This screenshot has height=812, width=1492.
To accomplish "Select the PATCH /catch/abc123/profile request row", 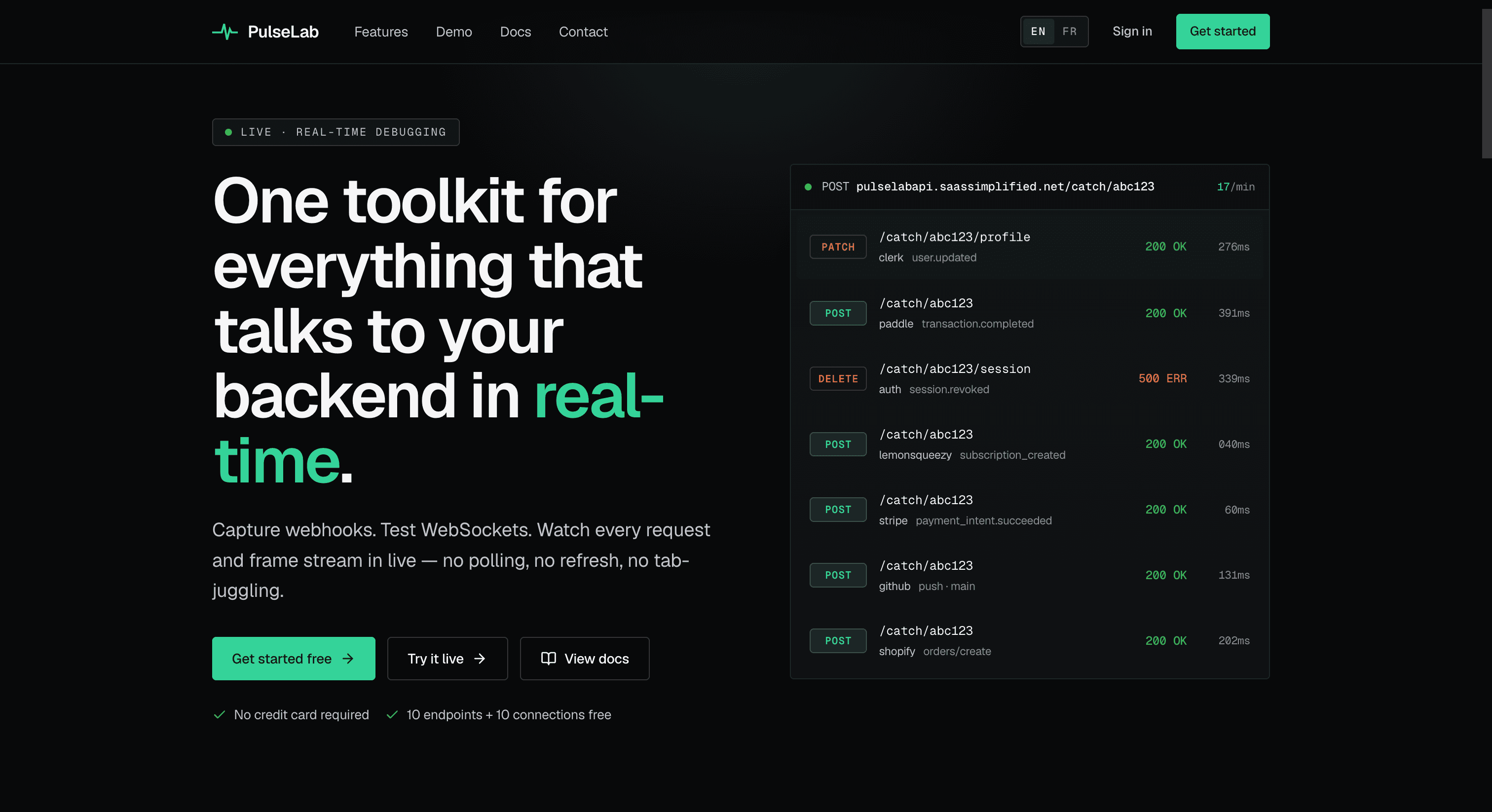I will pyautogui.click(x=1029, y=247).
